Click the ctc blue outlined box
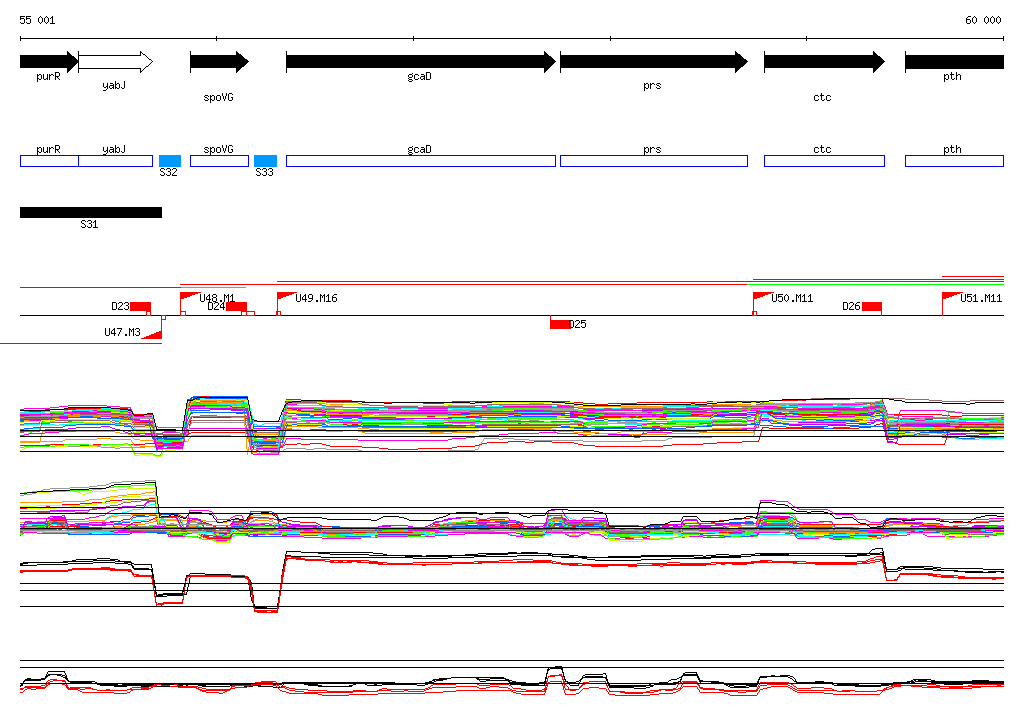1024x714 pixels. (824, 161)
